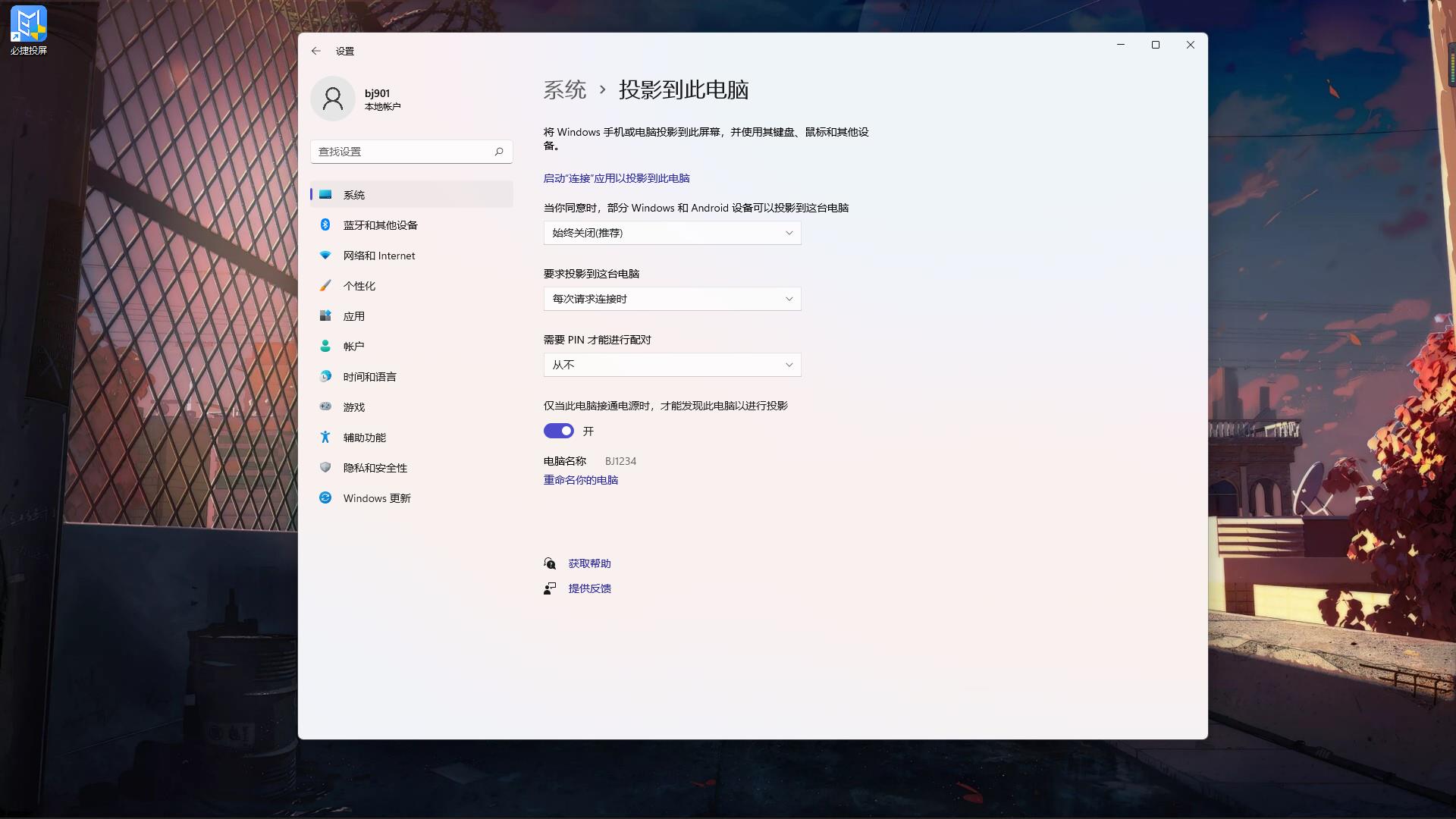Viewport: 1456px width, 819px height.
Task: Click the 提供反馈 feedback icon
Action: 550,588
